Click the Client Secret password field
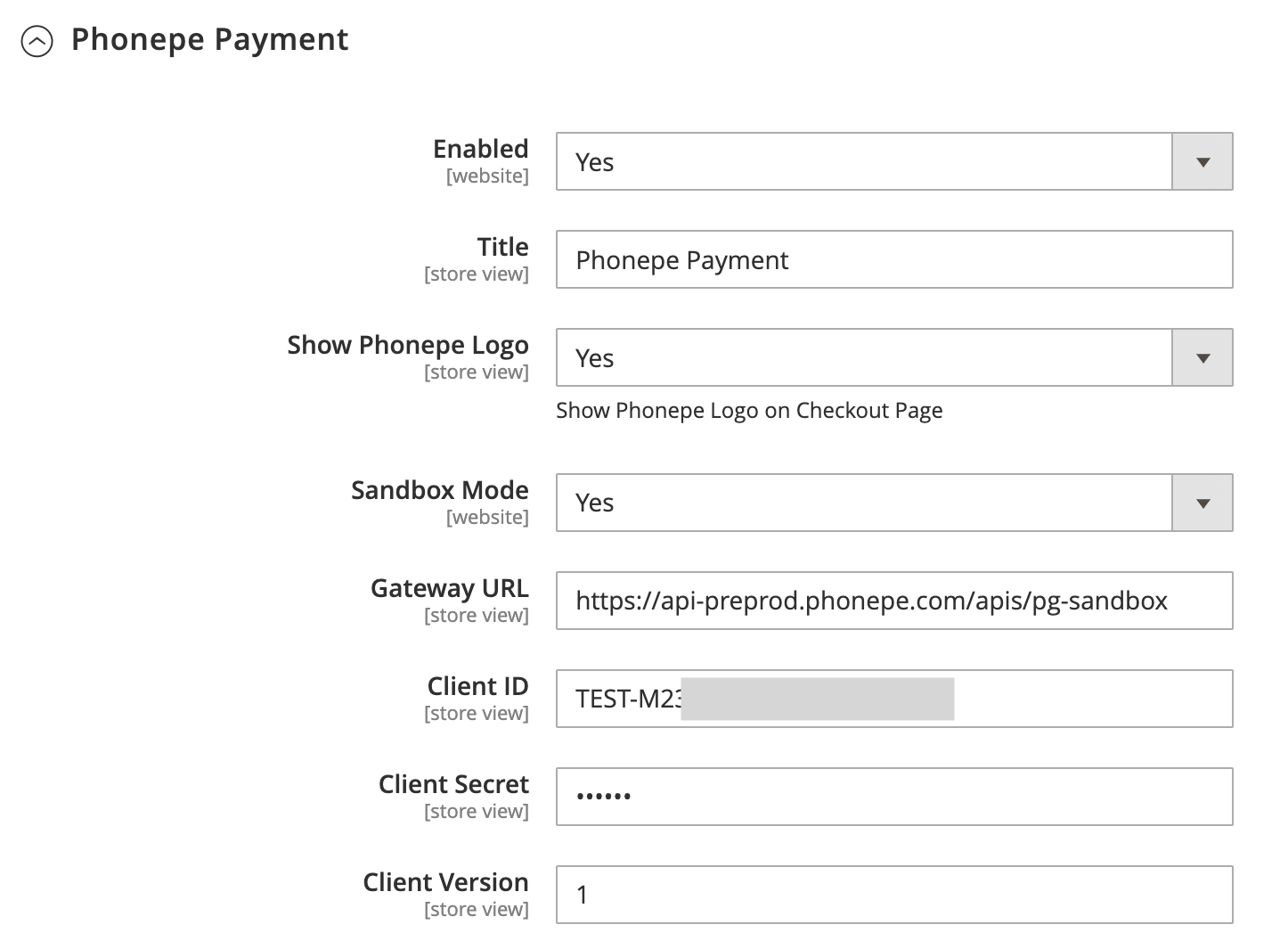1288x941 pixels. click(x=894, y=797)
